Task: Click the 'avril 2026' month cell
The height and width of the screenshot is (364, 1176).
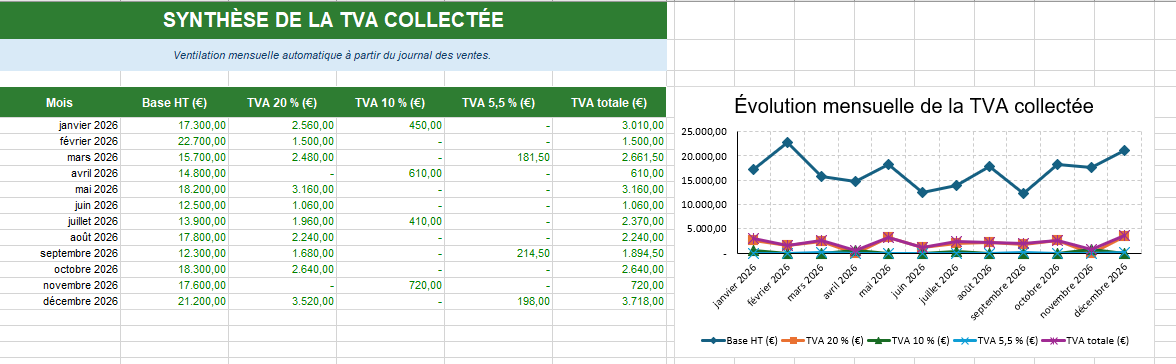Action: 60,173
